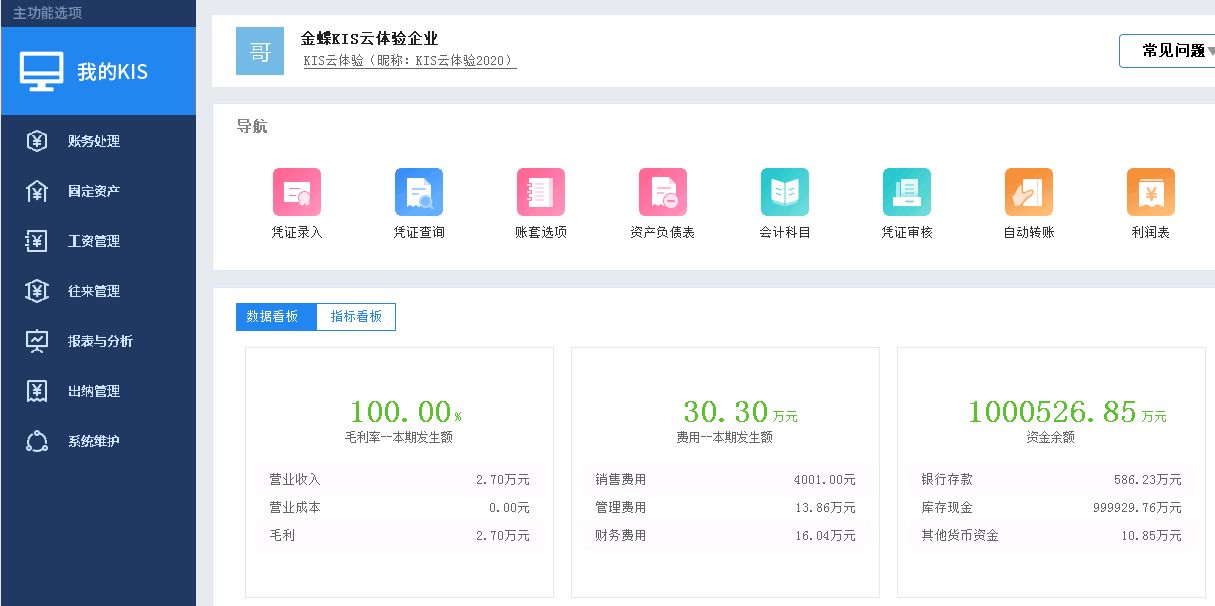Click the 营业收入 row

click(399, 479)
